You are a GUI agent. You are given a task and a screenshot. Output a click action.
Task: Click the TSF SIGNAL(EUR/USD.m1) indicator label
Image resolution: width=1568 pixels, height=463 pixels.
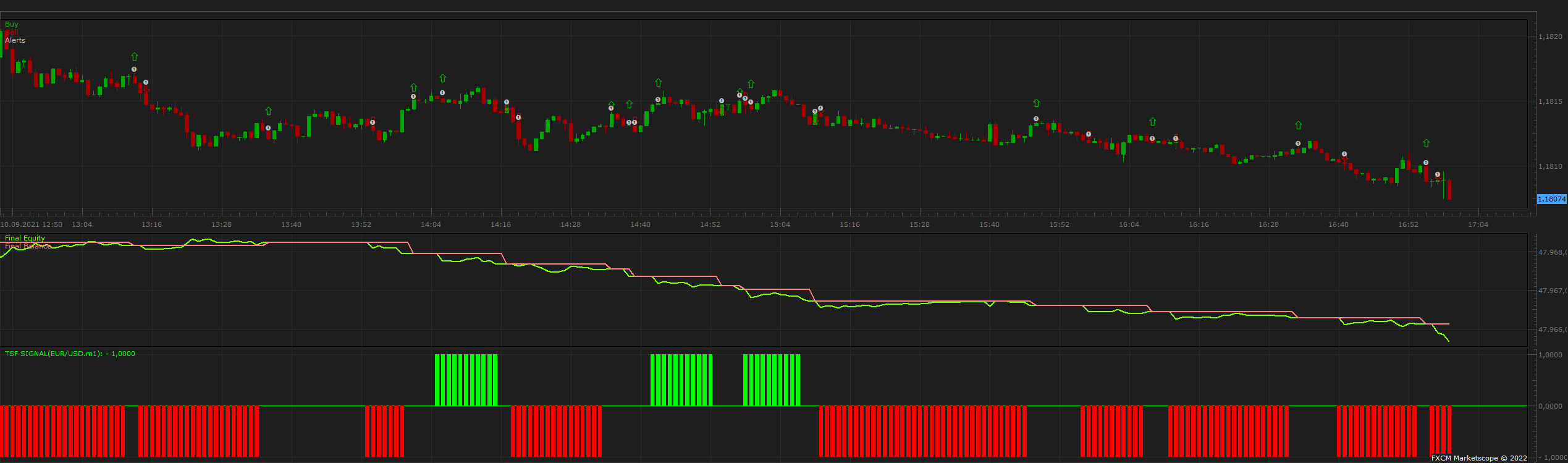(x=70, y=354)
